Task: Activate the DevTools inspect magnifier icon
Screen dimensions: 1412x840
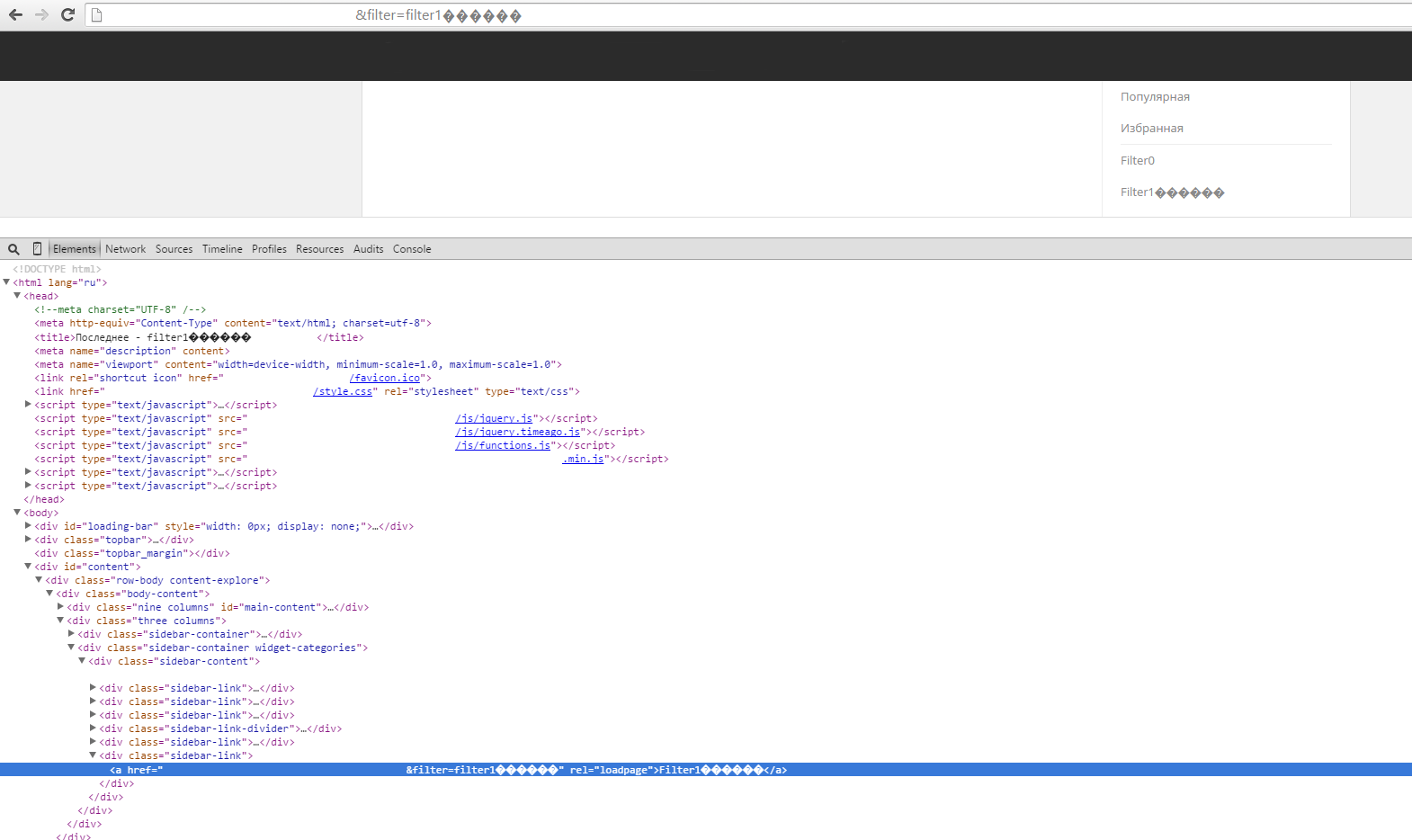Action: (13, 249)
